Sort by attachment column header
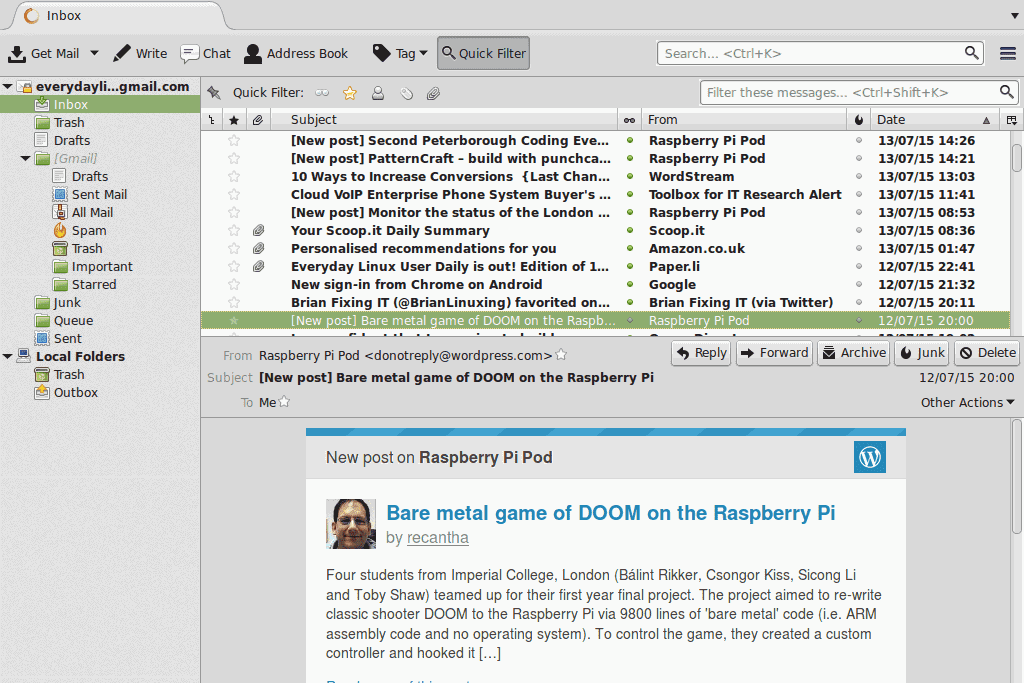This screenshot has height=683, width=1024. (258, 119)
